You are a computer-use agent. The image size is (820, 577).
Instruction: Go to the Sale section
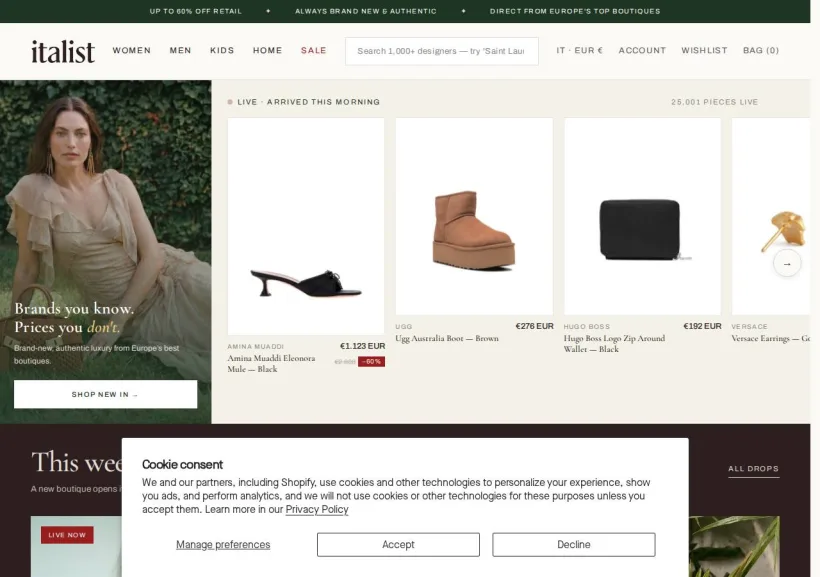tap(314, 50)
